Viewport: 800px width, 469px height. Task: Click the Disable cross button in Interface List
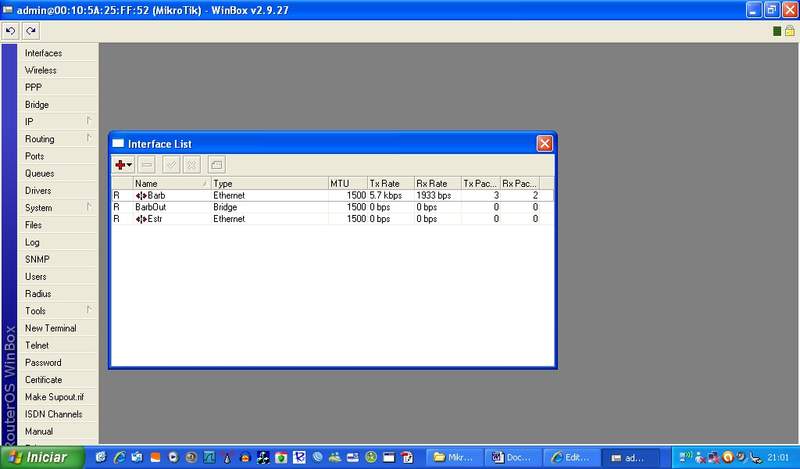pos(192,165)
